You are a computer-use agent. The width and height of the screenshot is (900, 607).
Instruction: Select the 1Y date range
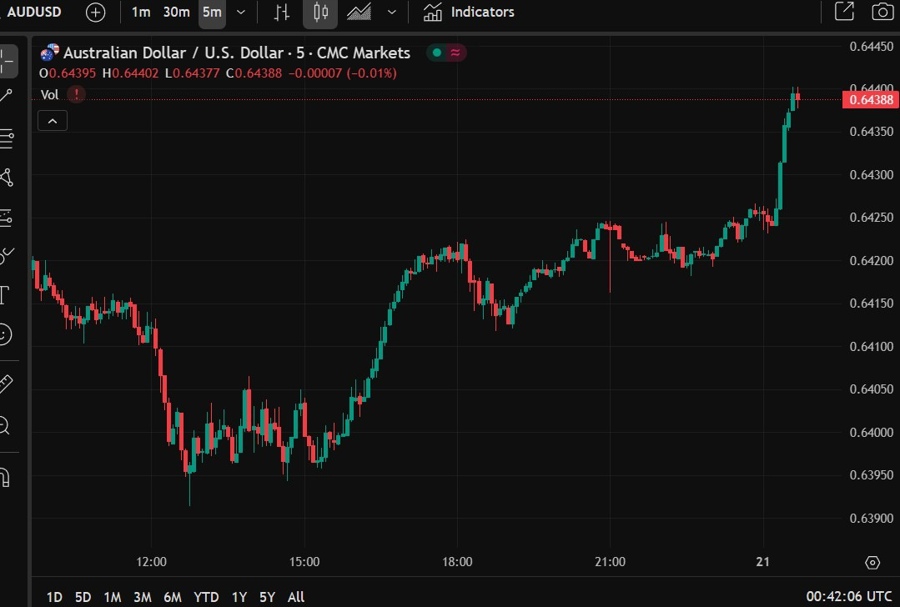click(x=239, y=597)
